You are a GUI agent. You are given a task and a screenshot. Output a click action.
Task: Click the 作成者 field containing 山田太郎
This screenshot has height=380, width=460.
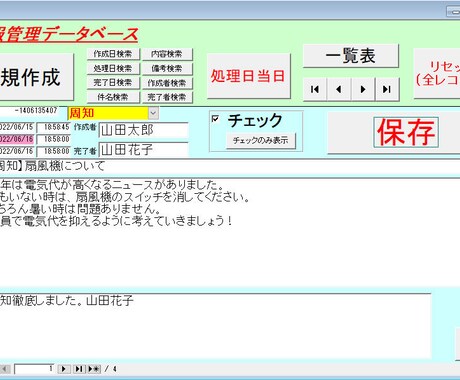coord(144,130)
